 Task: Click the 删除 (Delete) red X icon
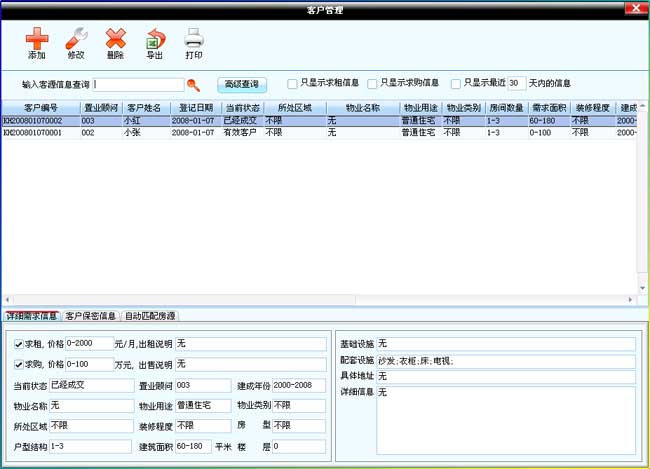point(116,39)
